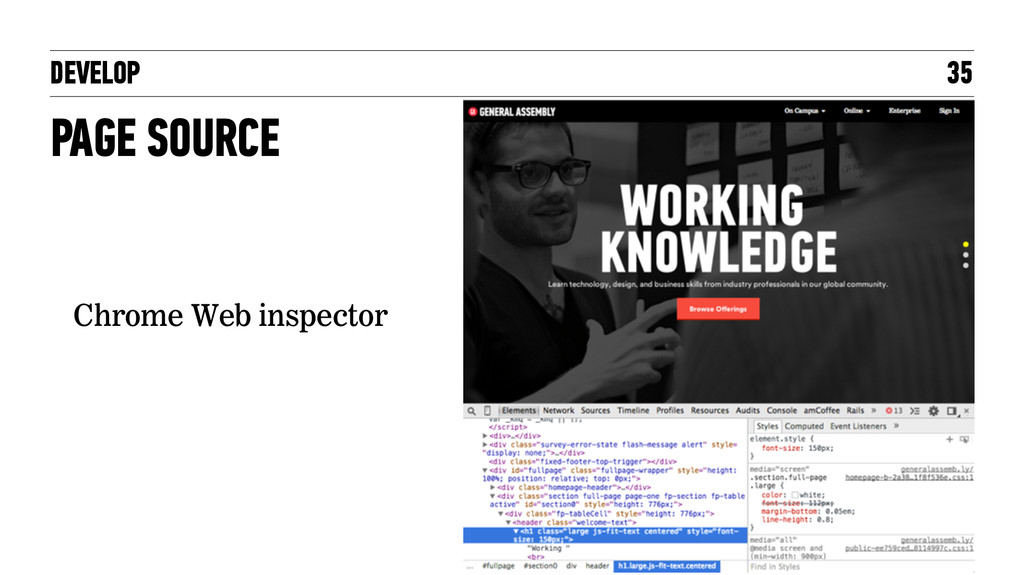Select the header breadcrumb
1024x575 pixels.
(x=597, y=566)
